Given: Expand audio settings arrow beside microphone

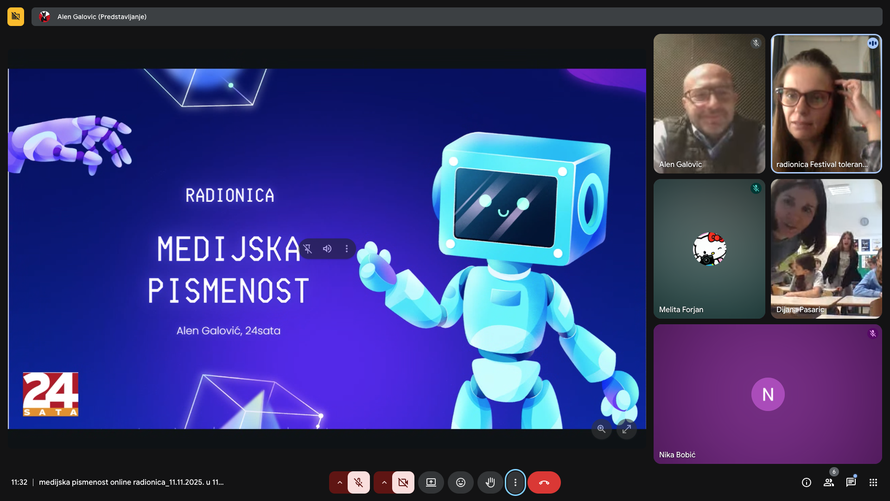Looking at the screenshot, I should click(x=339, y=482).
